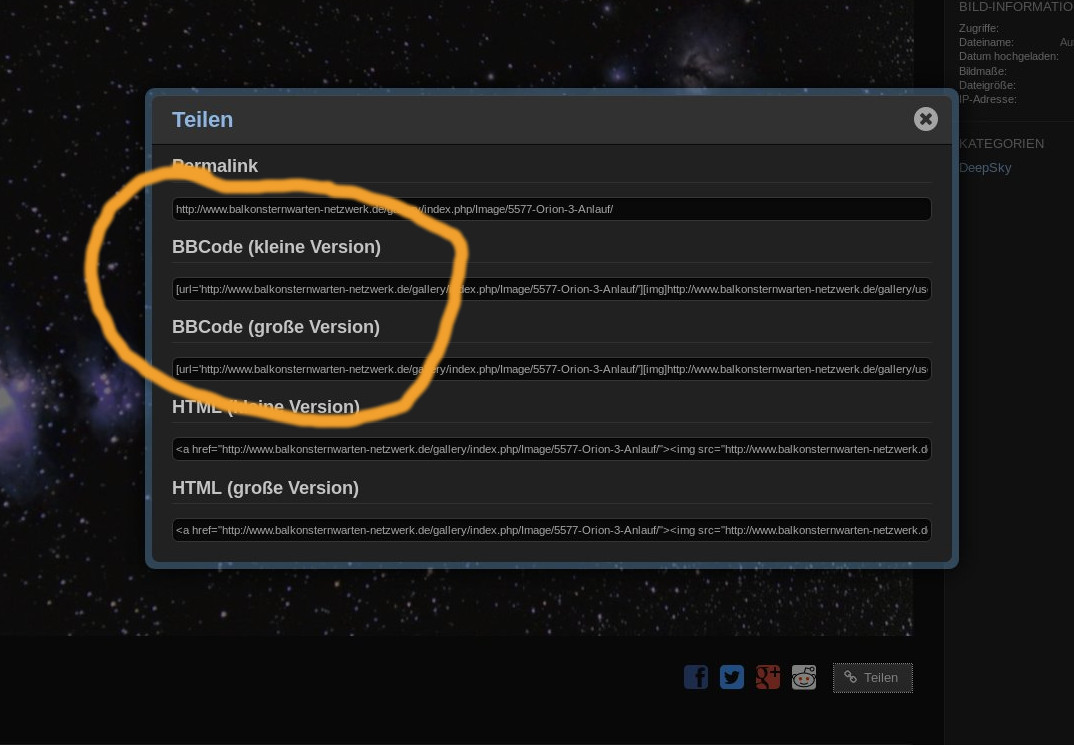
Task: Click the Teilen dialog title
Action: tap(202, 119)
